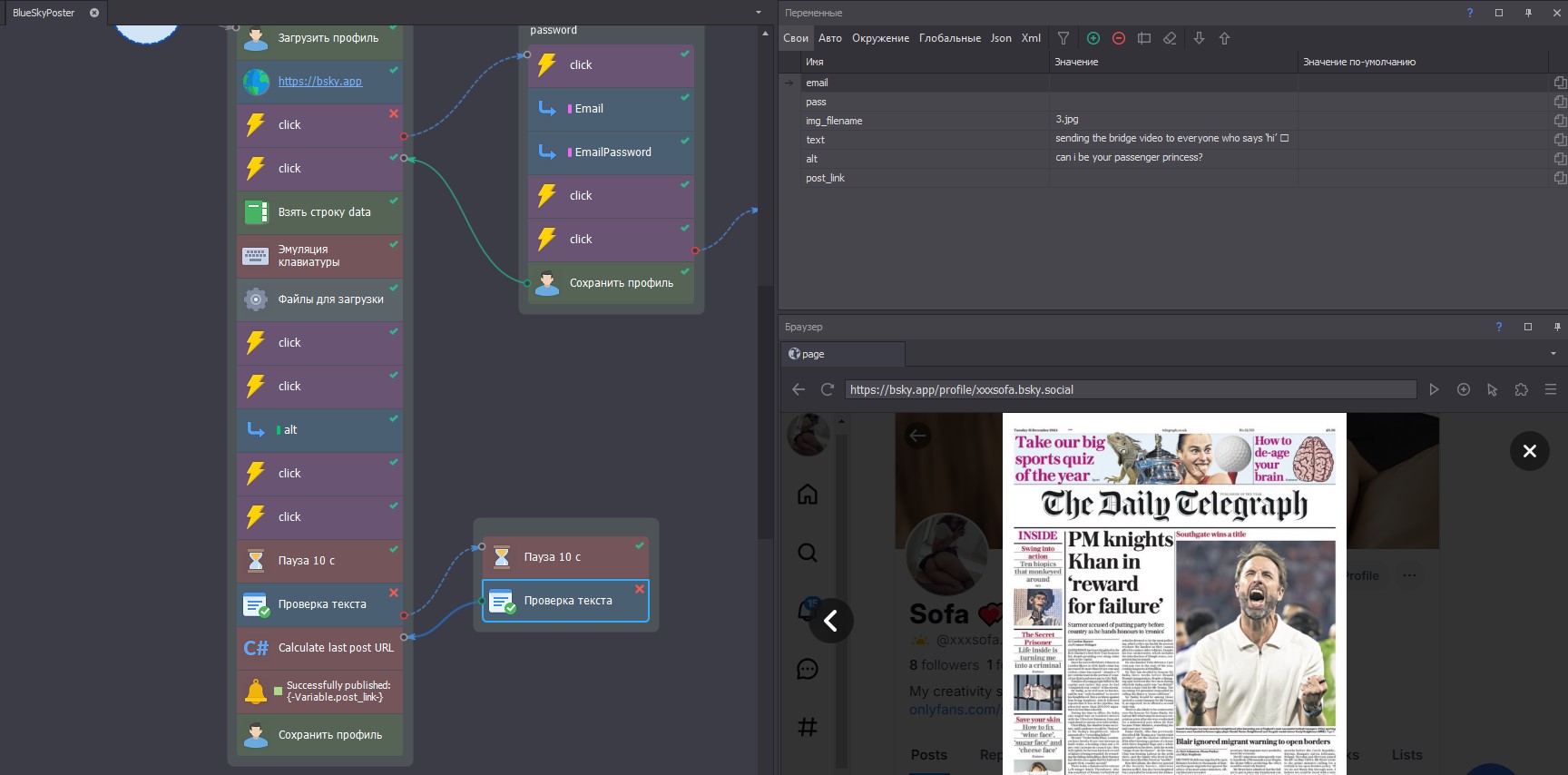Switch to the Свои variables tab
This screenshot has width=1568, height=775.
click(796, 38)
